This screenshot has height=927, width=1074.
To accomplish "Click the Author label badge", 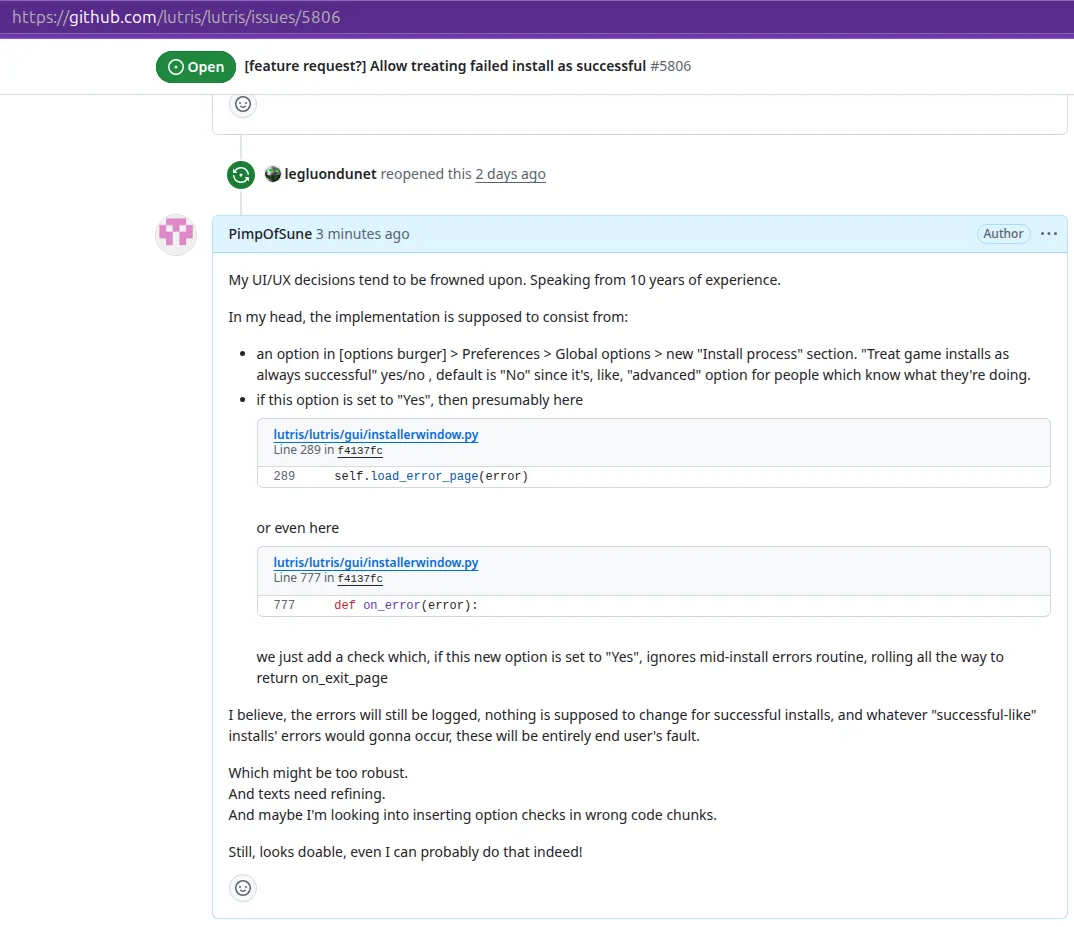I will point(1003,234).
